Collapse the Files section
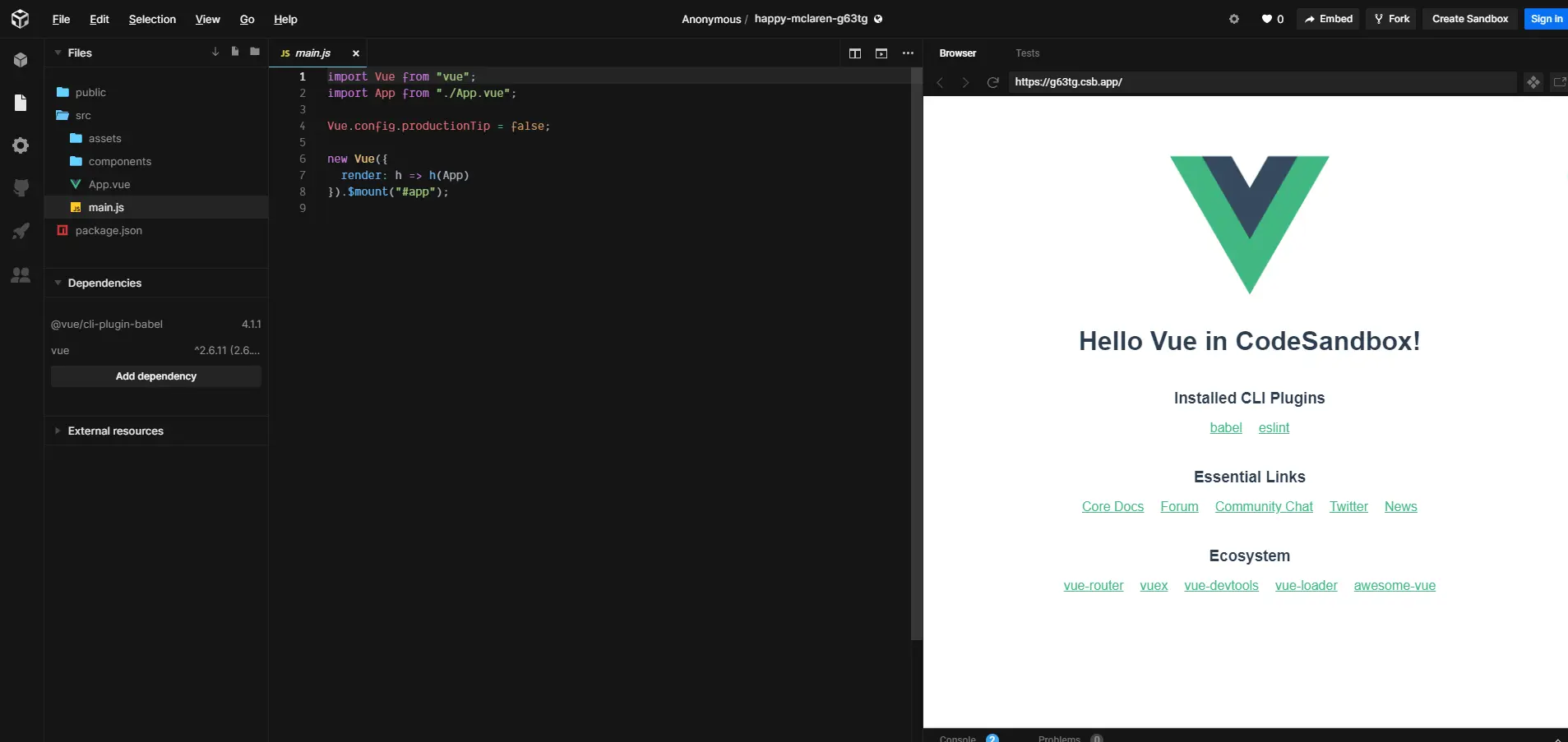This screenshot has width=1568, height=742. pyautogui.click(x=58, y=53)
